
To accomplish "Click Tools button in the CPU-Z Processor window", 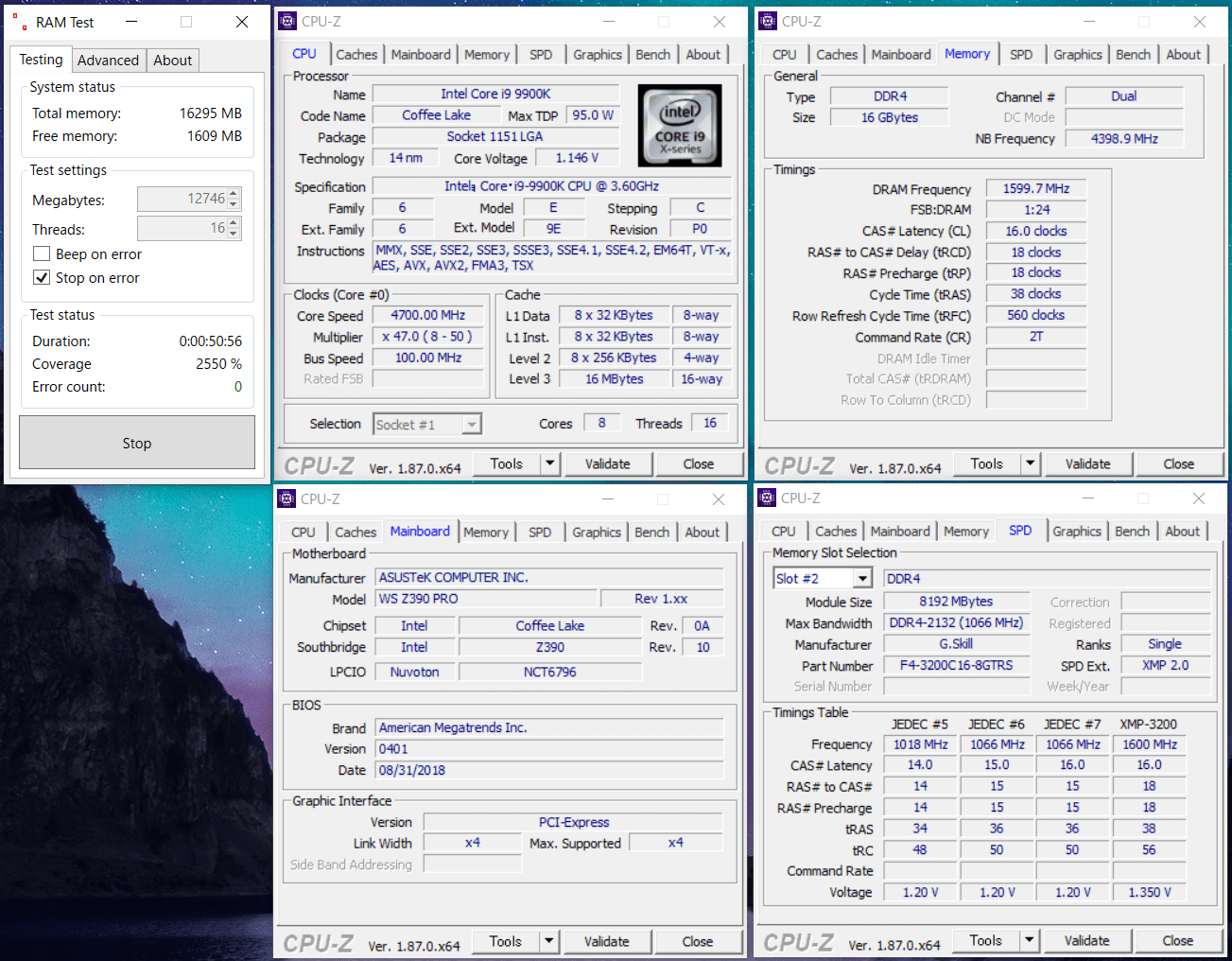I will tap(507, 463).
